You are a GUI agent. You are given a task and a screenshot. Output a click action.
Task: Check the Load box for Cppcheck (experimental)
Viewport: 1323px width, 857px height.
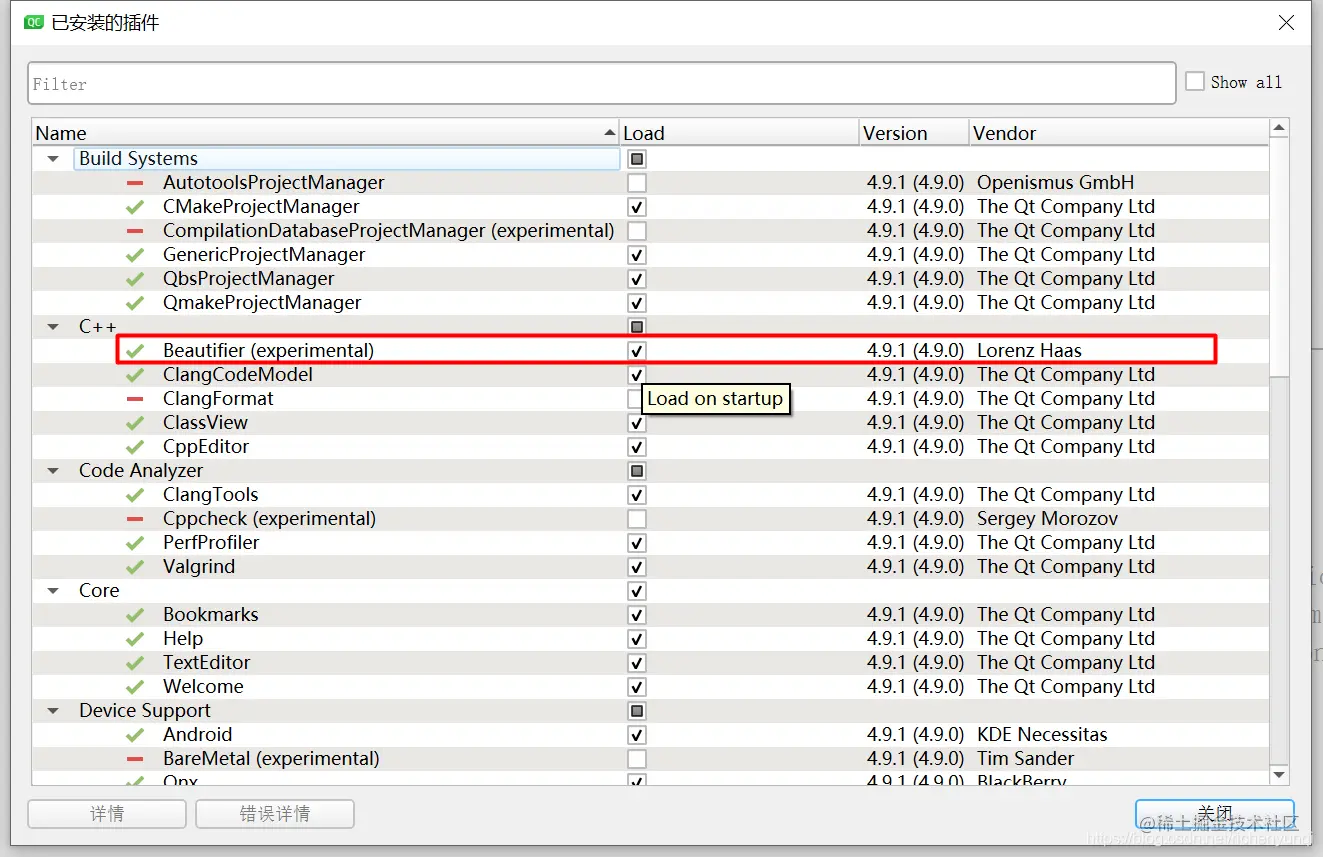coord(637,519)
